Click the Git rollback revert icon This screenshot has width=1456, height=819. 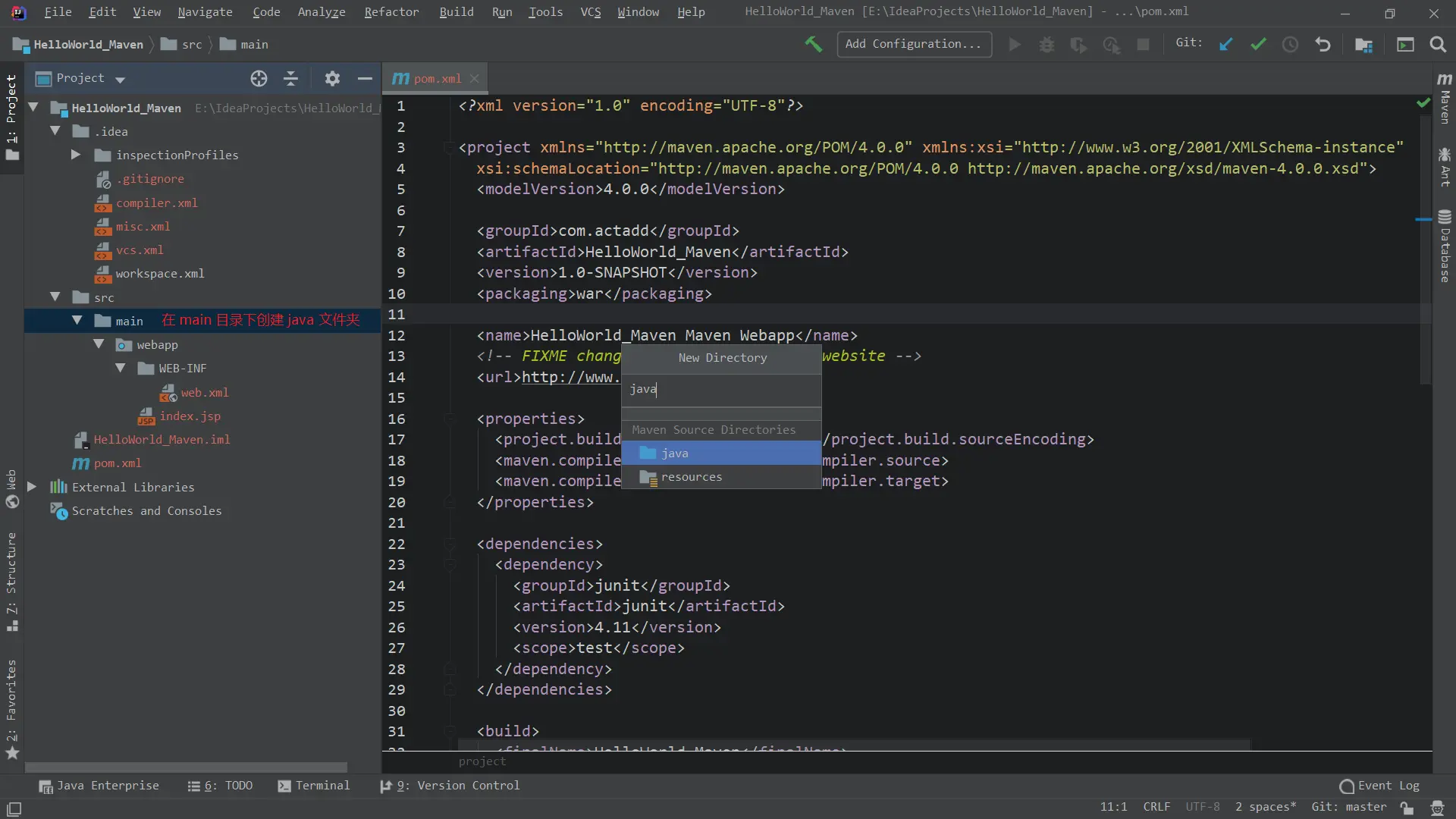[x=1323, y=44]
